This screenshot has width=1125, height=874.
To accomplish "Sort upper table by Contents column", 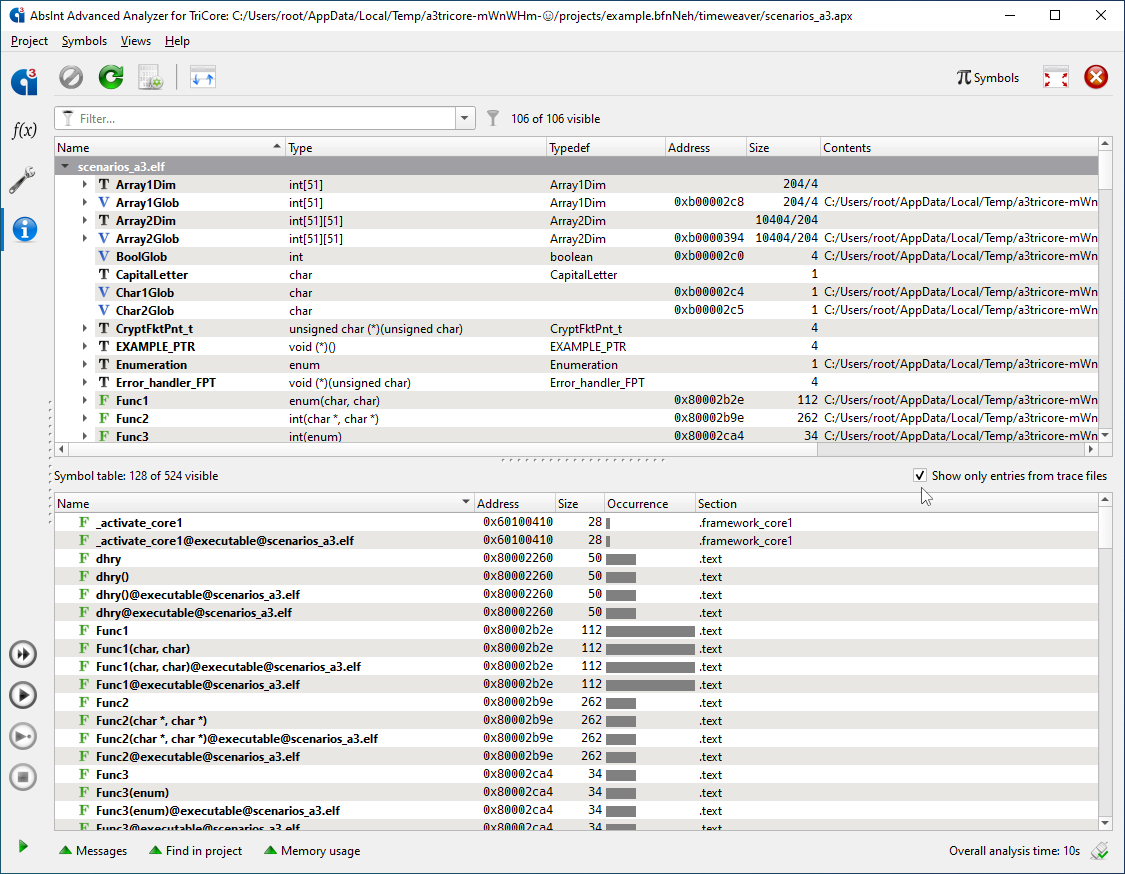I will [959, 147].
